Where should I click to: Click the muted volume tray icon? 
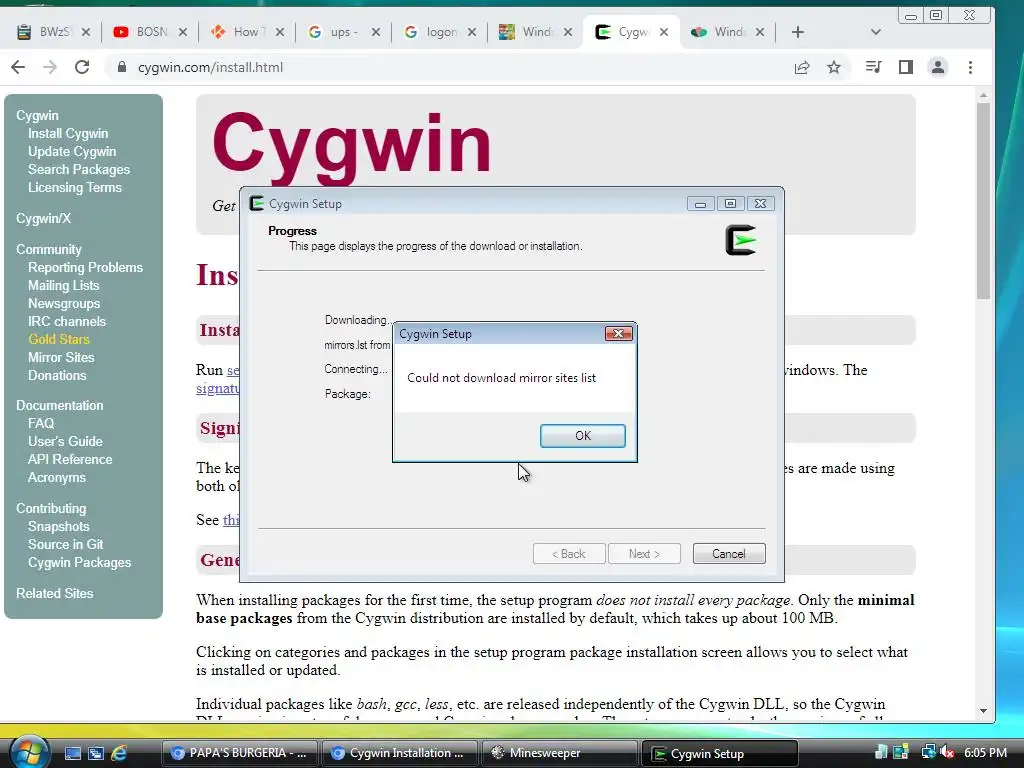[x=947, y=752]
